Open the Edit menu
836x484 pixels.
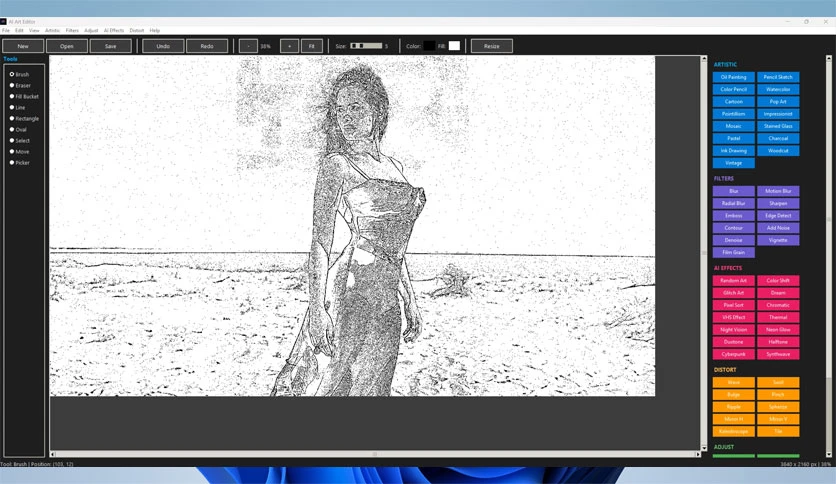click(x=19, y=30)
